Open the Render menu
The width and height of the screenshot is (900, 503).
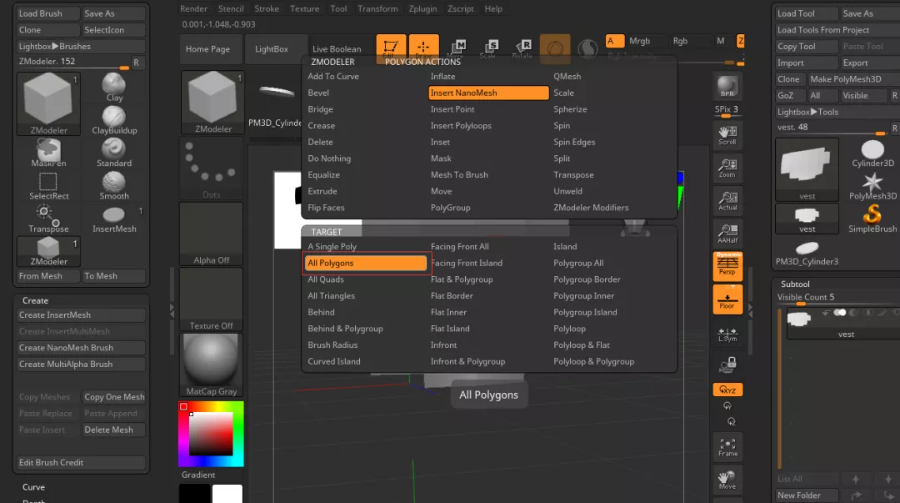(x=193, y=9)
